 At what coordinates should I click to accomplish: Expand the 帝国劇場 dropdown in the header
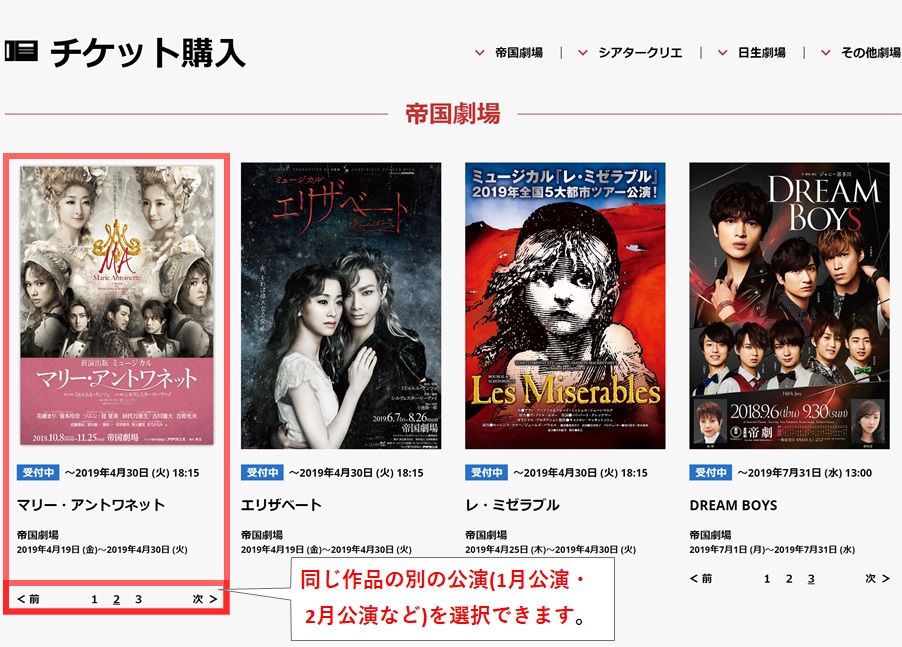[x=509, y=53]
